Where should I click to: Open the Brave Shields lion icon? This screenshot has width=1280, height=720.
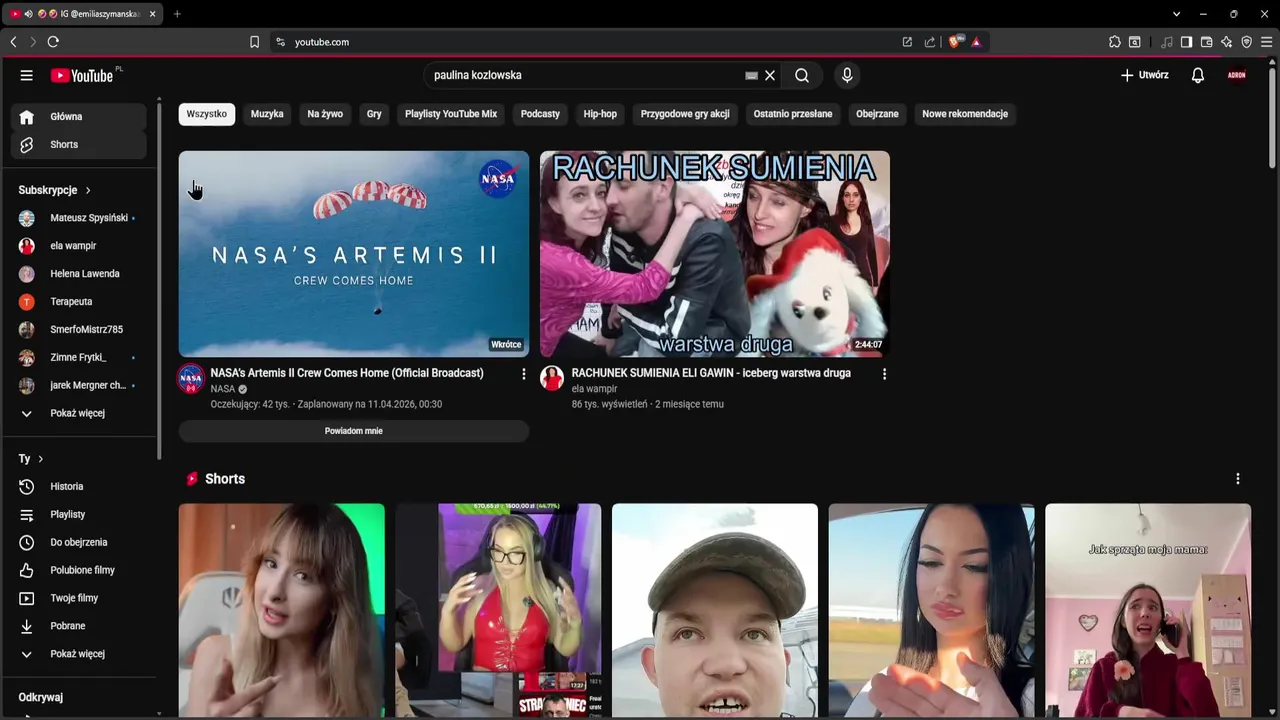954,42
